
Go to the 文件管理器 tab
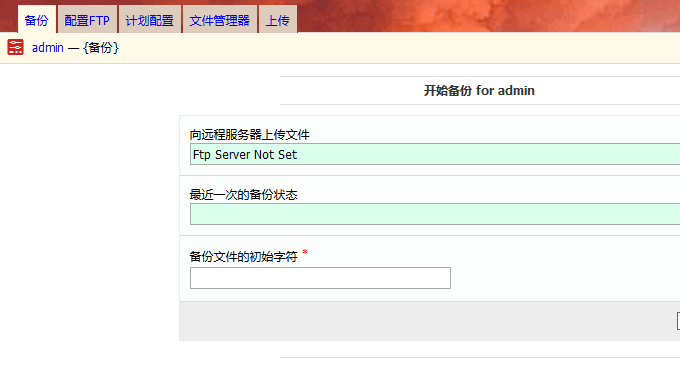tap(220, 20)
